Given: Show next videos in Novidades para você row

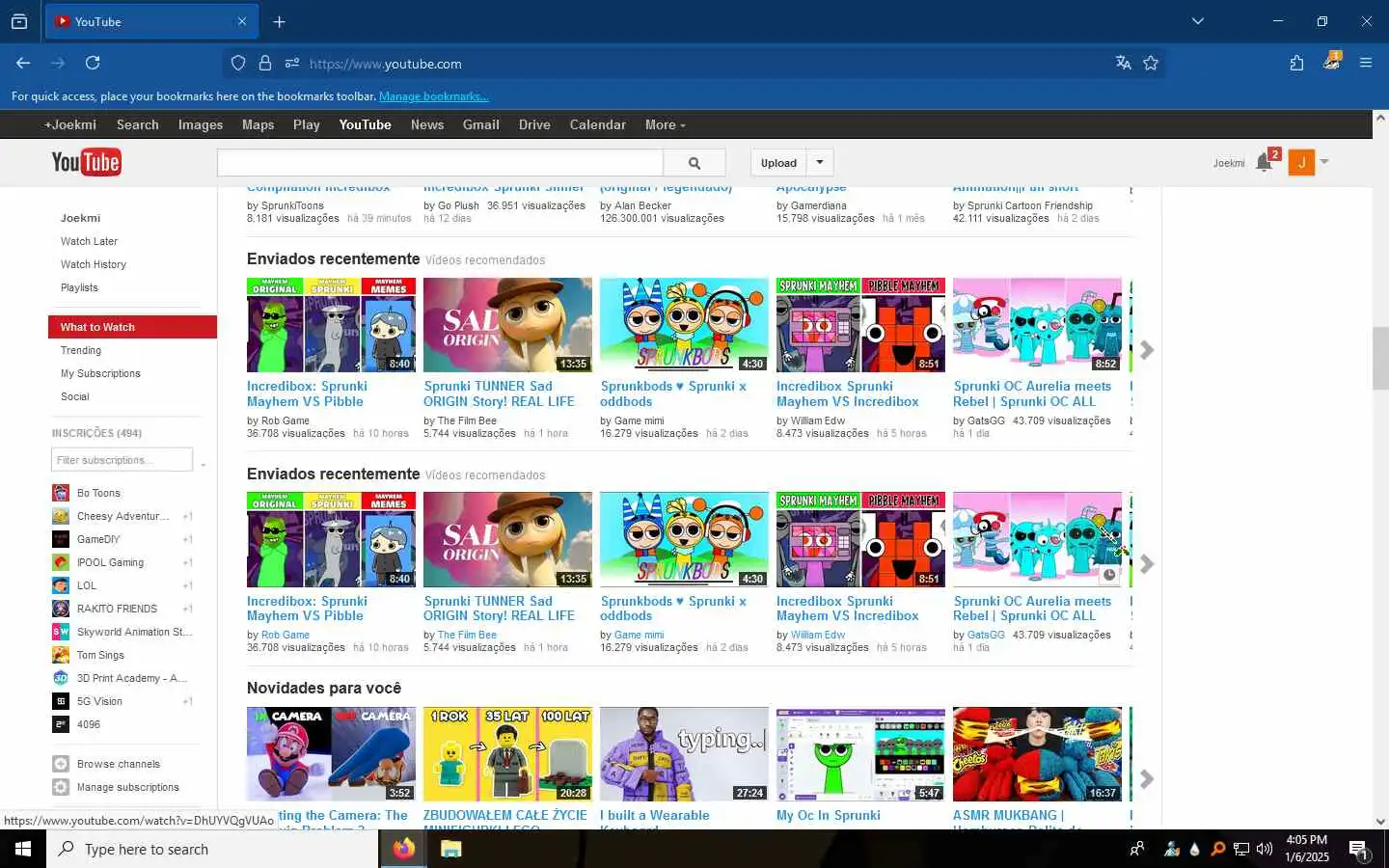Looking at the screenshot, I should (x=1146, y=778).
